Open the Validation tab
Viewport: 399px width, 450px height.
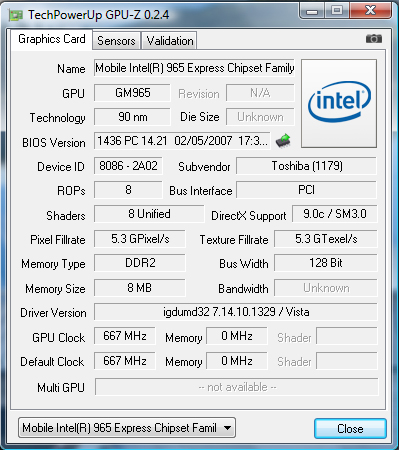(170, 41)
